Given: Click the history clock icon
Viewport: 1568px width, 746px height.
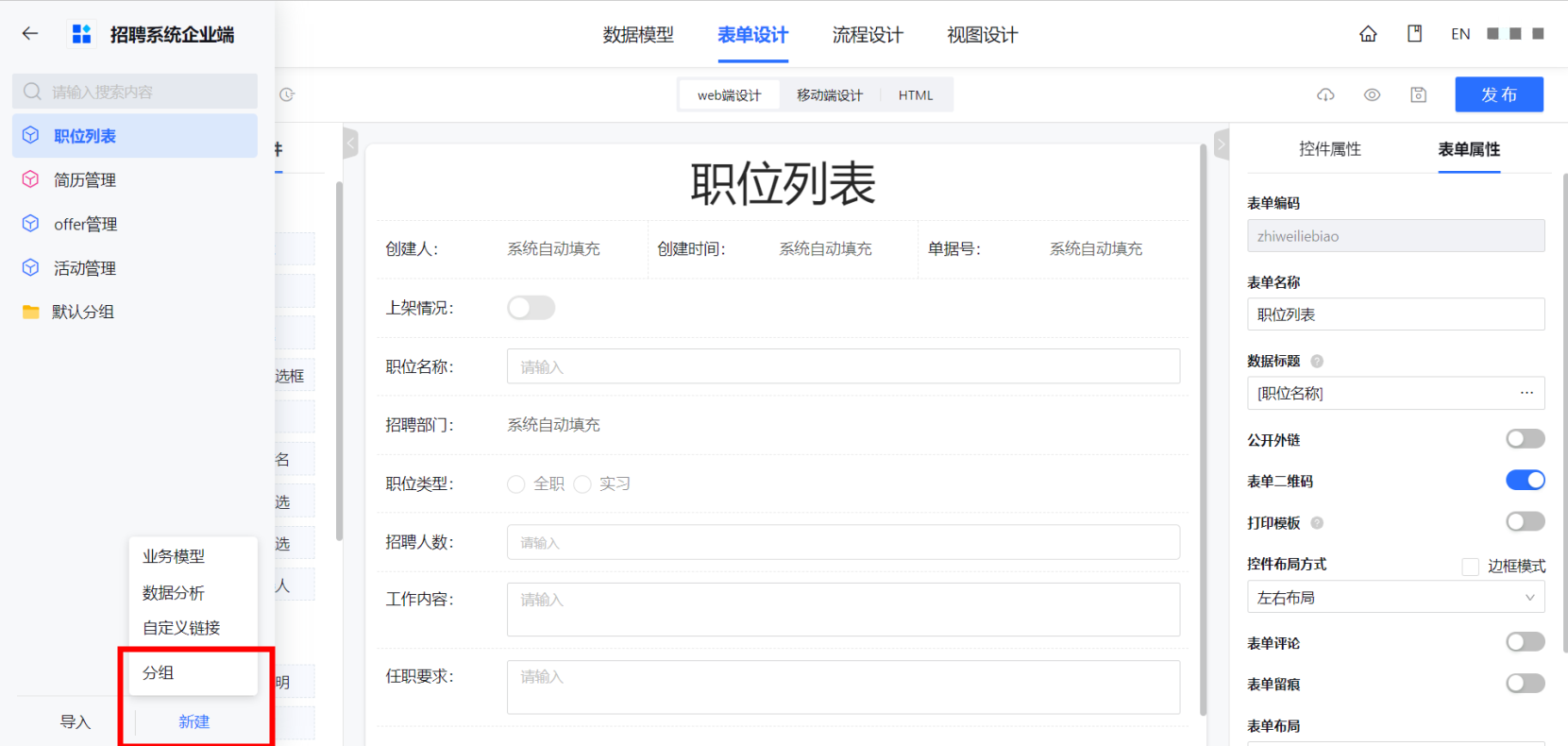Looking at the screenshot, I should (x=287, y=94).
